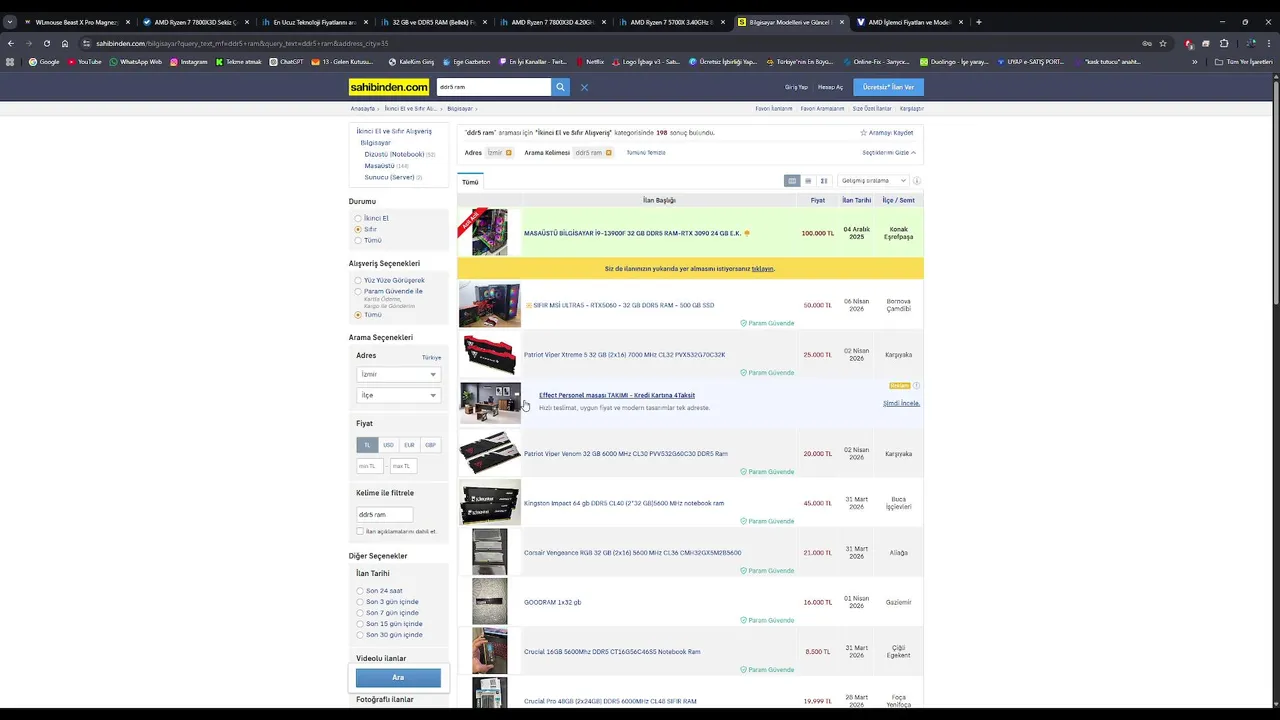Select Son 7 gün içinde radio

360,613
